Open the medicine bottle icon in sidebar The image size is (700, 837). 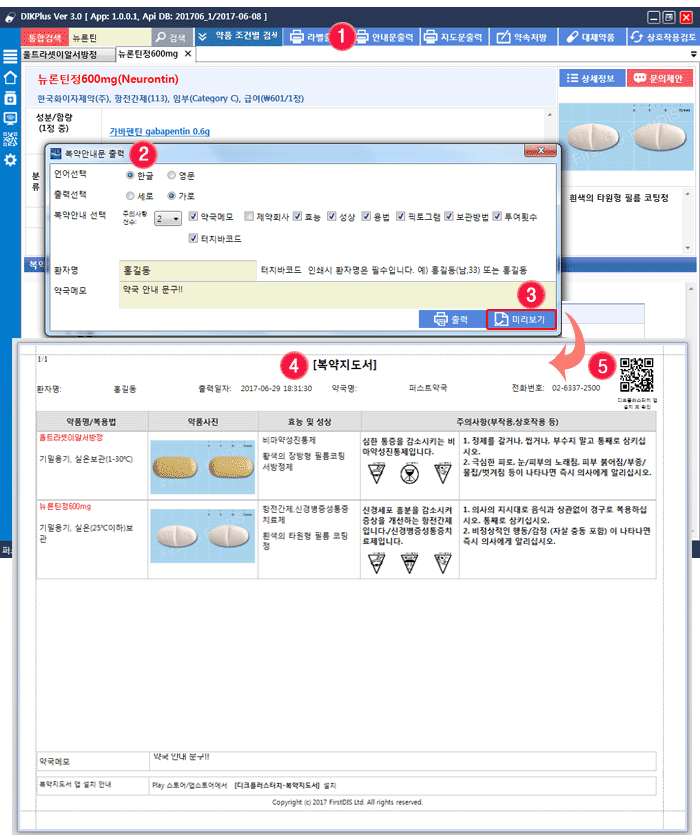tap(10, 98)
